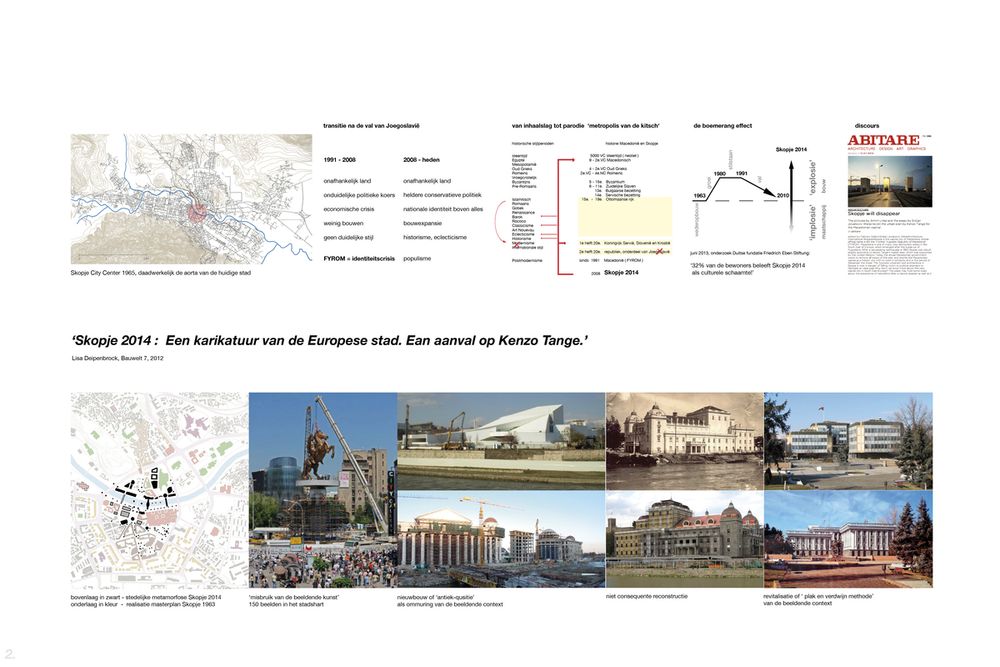Viewport: 1000px width, 667px height.
Task: Click heading 'transitie na de val van Joegoslavië'
Action: click(371, 126)
